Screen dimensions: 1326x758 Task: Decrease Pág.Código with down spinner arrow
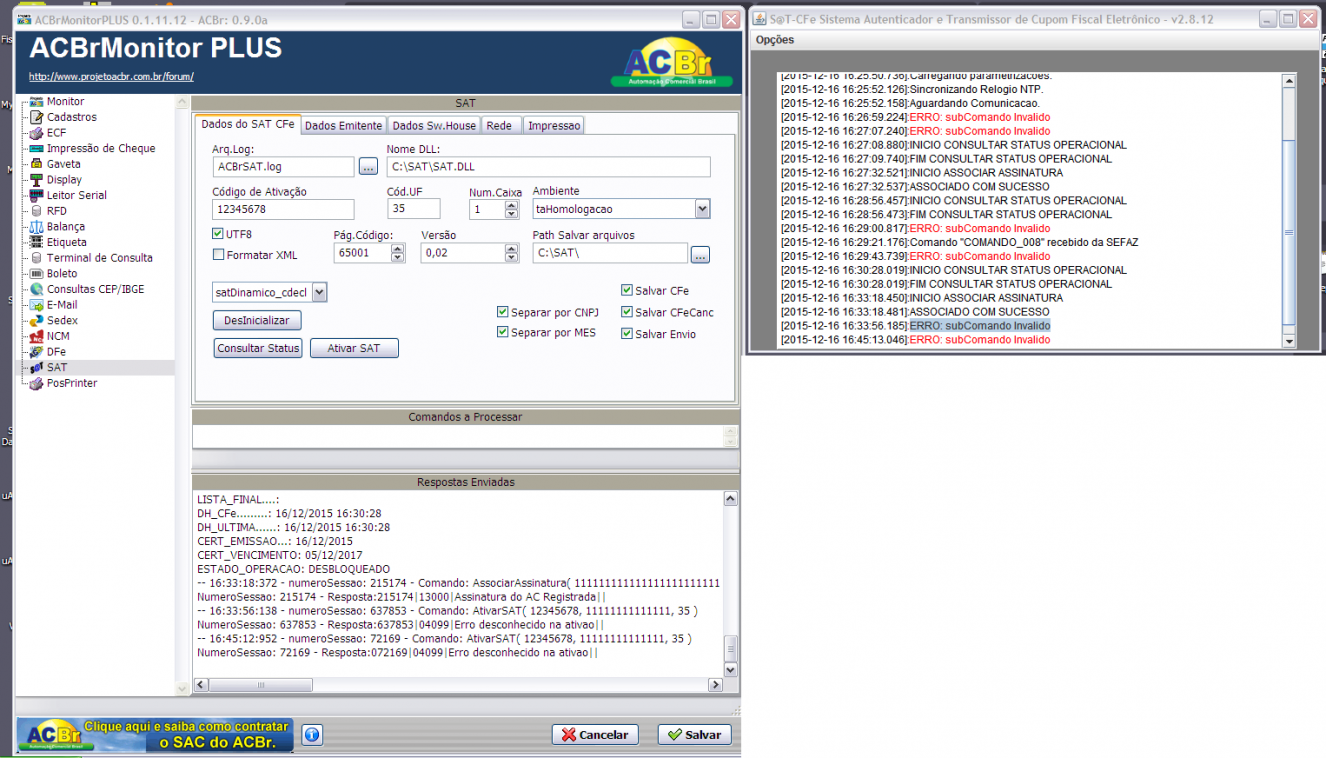398,258
